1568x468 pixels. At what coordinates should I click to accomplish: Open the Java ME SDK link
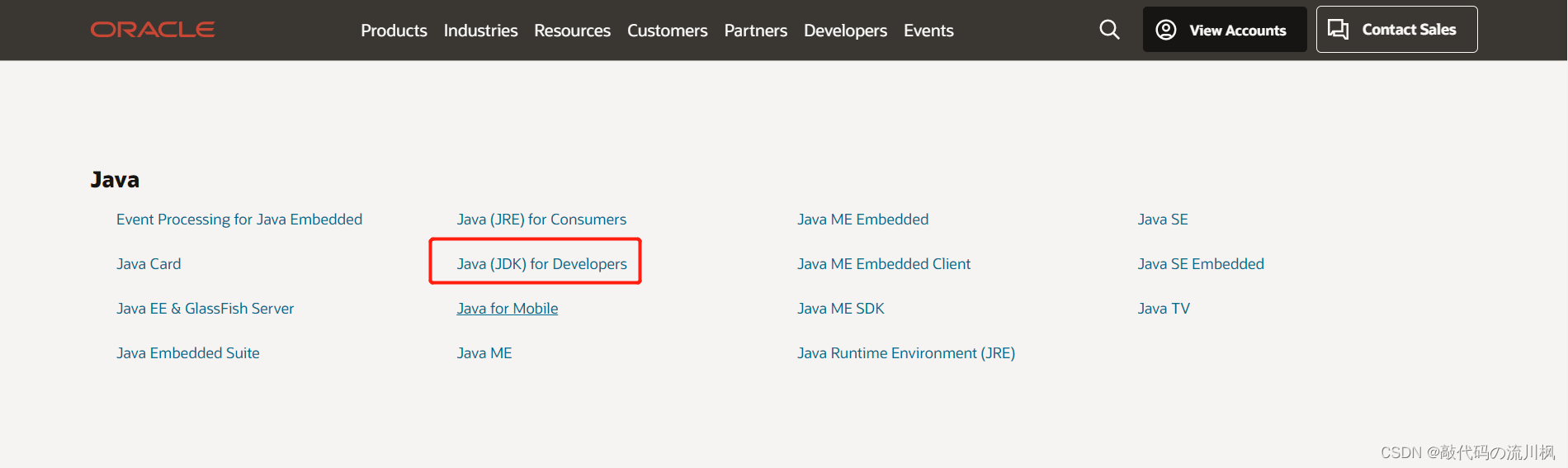point(840,309)
